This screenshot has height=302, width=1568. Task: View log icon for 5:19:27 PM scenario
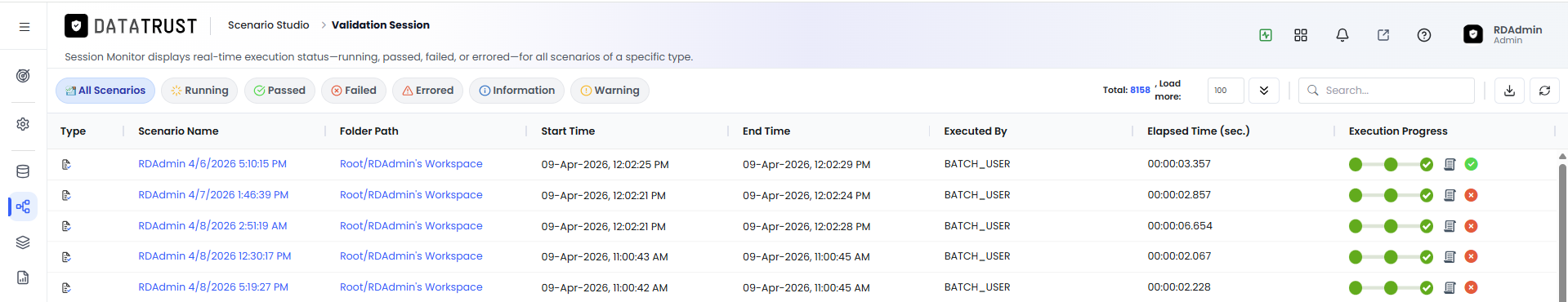point(1450,287)
